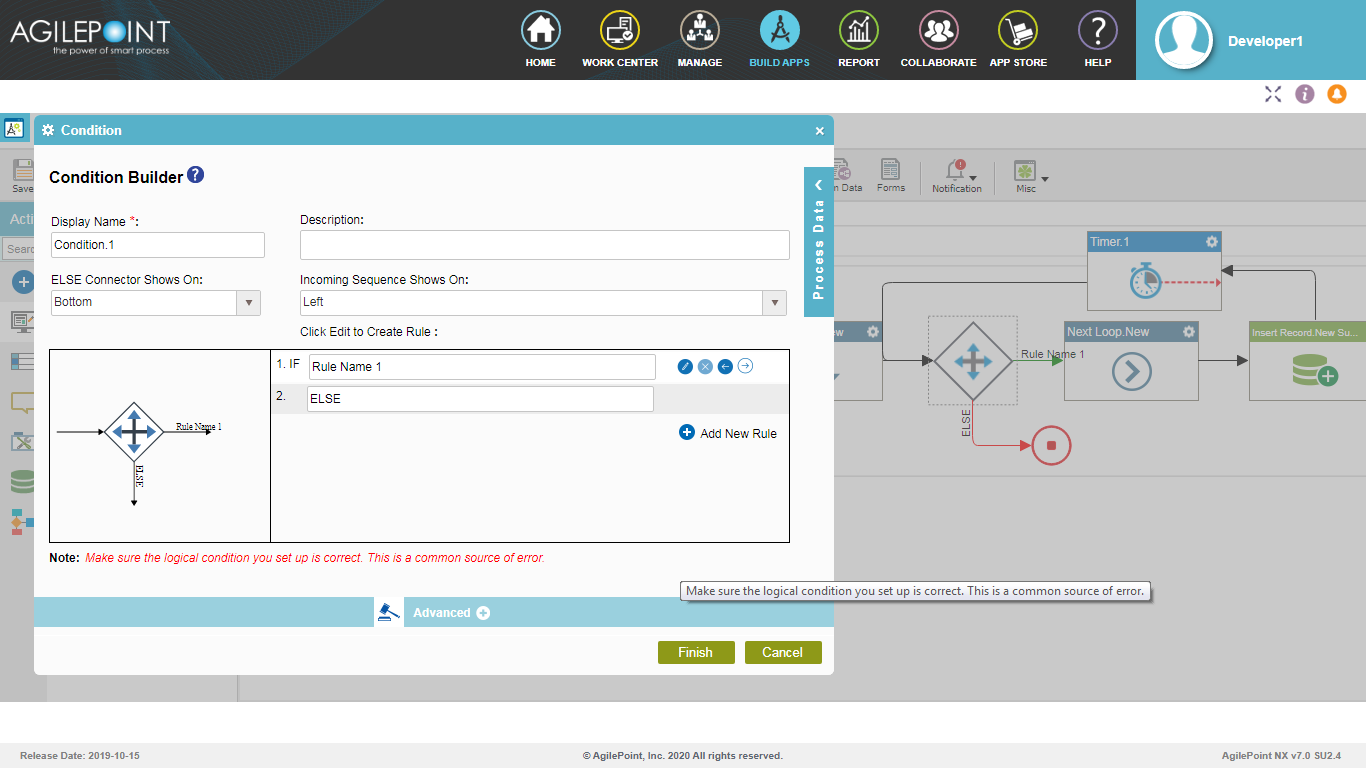Toggle full screen mode icon
1366x768 pixels.
[x=1272, y=94]
